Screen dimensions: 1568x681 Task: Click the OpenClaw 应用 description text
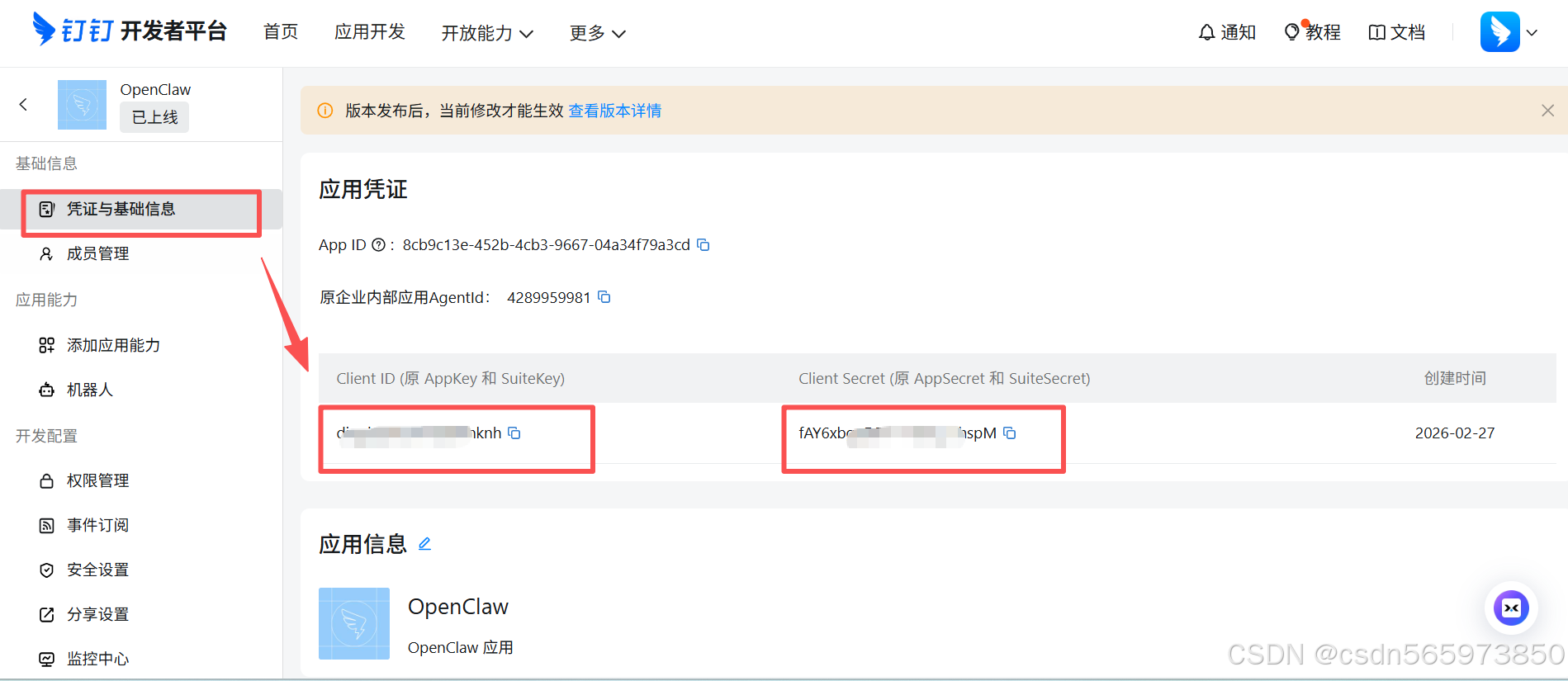(x=461, y=648)
